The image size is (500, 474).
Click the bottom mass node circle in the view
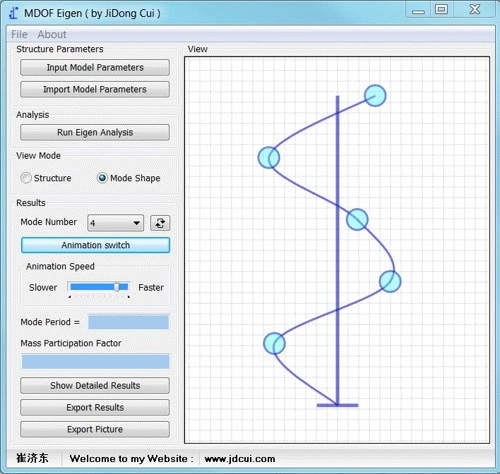pos(274,343)
